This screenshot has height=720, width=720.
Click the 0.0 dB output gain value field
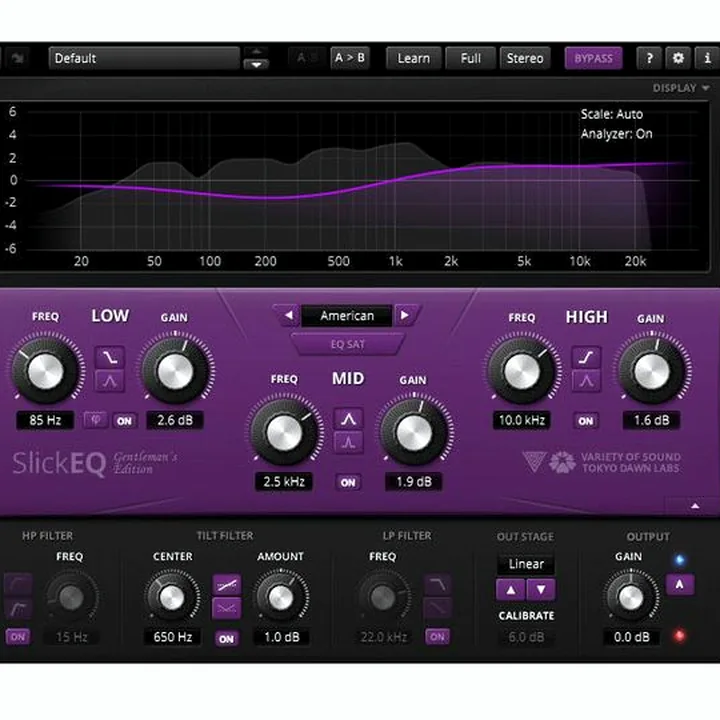click(x=632, y=637)
